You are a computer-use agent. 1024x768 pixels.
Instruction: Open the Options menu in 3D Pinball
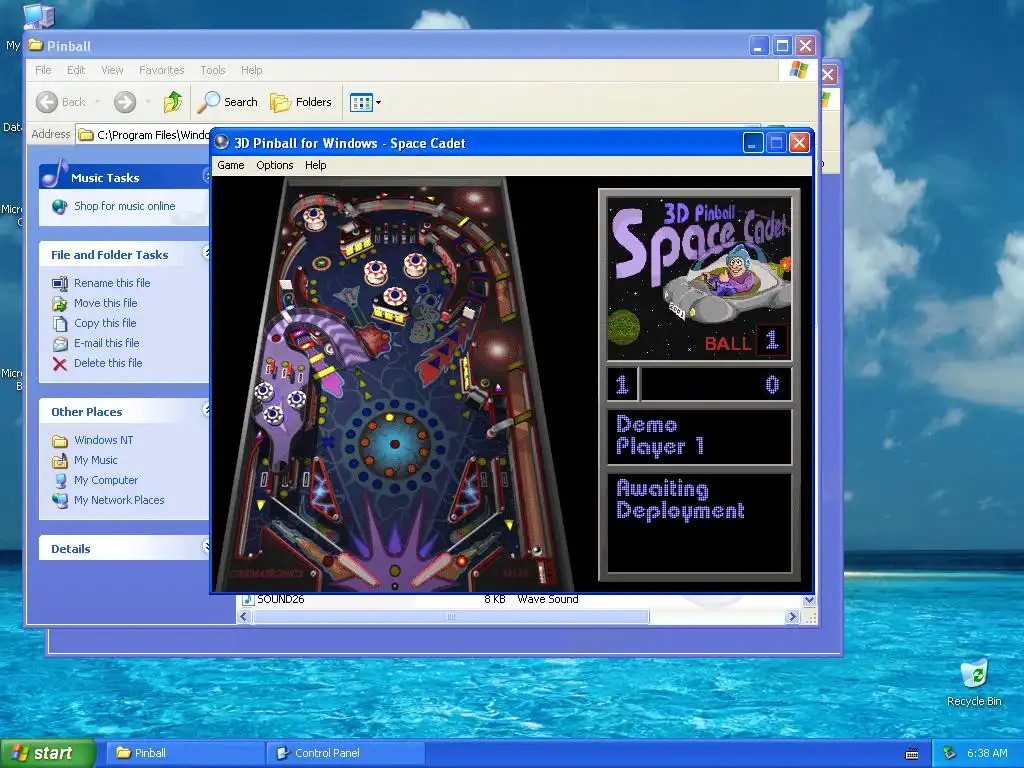coord(274,165)
